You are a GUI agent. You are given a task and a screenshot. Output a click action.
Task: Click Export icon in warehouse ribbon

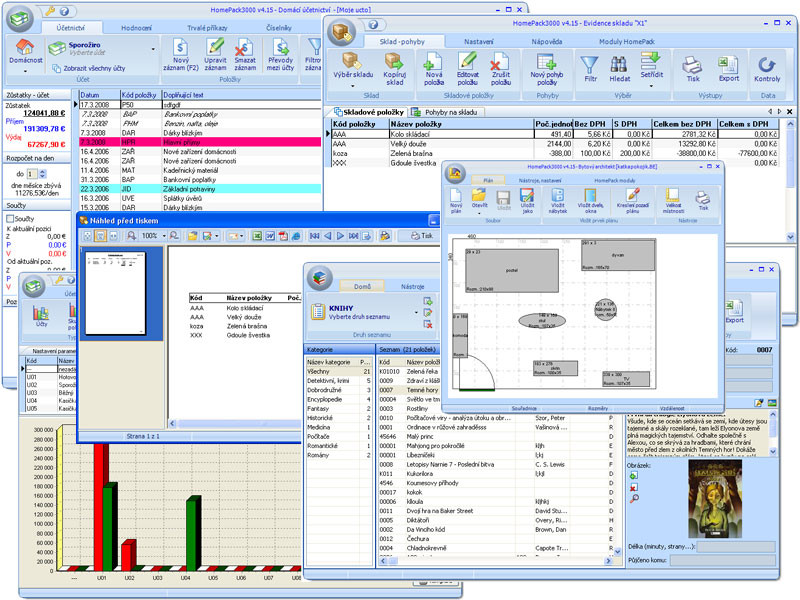pos(728,65)
